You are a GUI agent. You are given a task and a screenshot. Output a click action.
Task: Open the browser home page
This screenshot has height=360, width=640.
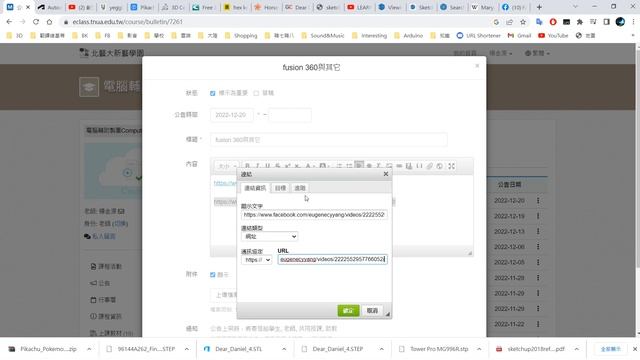pos(49,22)
